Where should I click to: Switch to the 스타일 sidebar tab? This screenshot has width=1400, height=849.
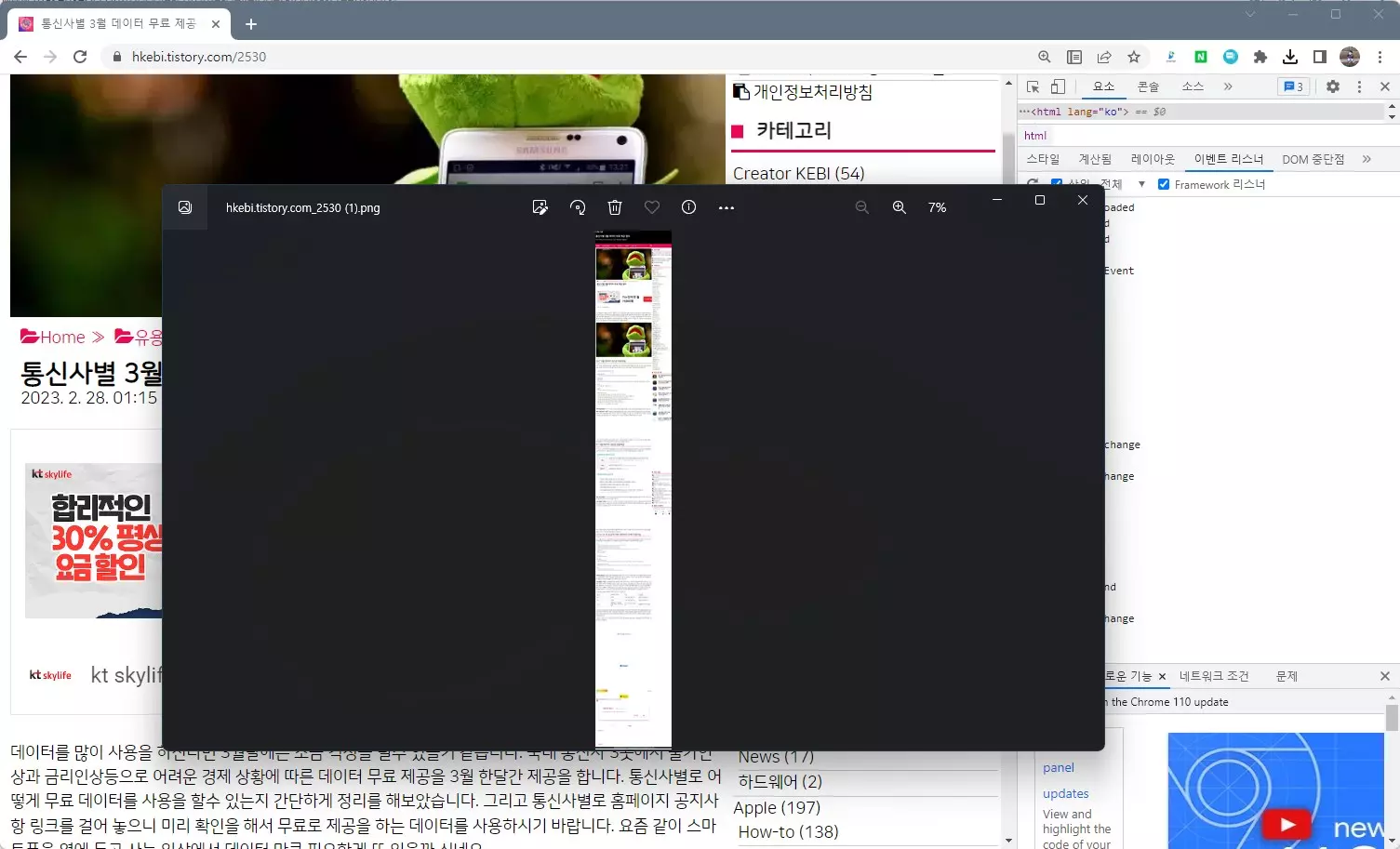[x=1042, y=158]
